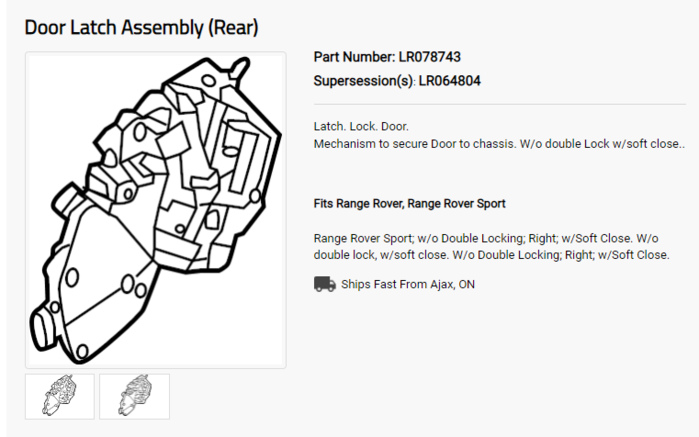
Task: Click the divider line below Supersession
Action: (x=500, y=104)
